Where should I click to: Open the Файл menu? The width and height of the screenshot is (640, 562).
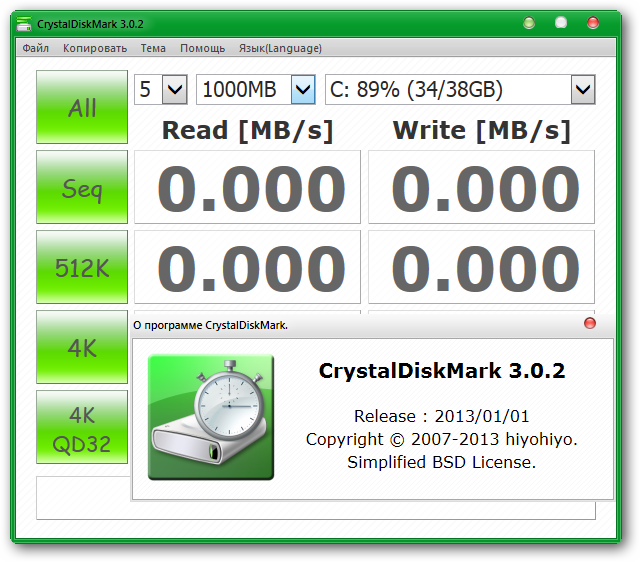pos(36,48)
